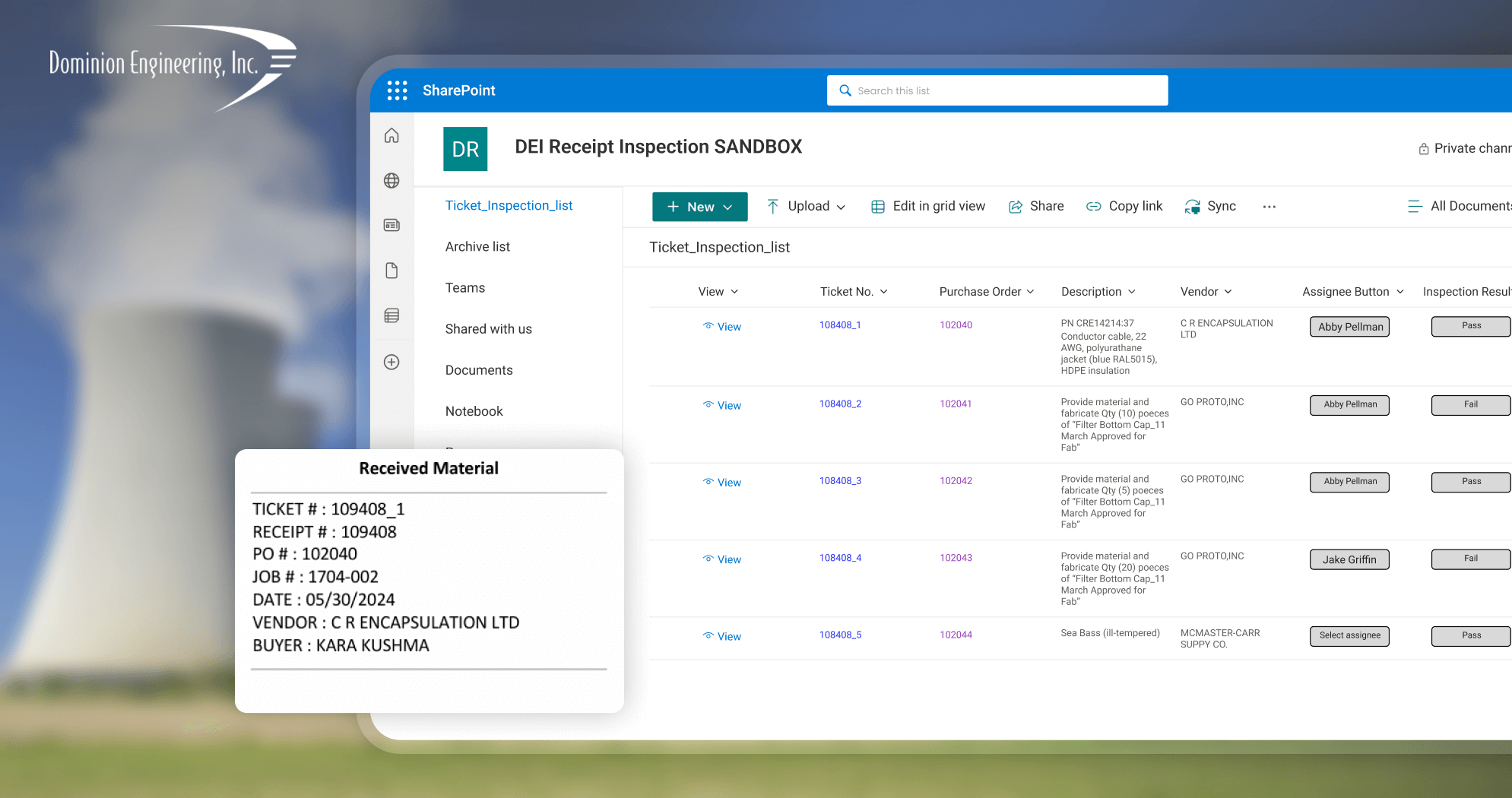Open the All Documents view switcher
Screen dimensions: 1512x798
tap(1459, 206)
